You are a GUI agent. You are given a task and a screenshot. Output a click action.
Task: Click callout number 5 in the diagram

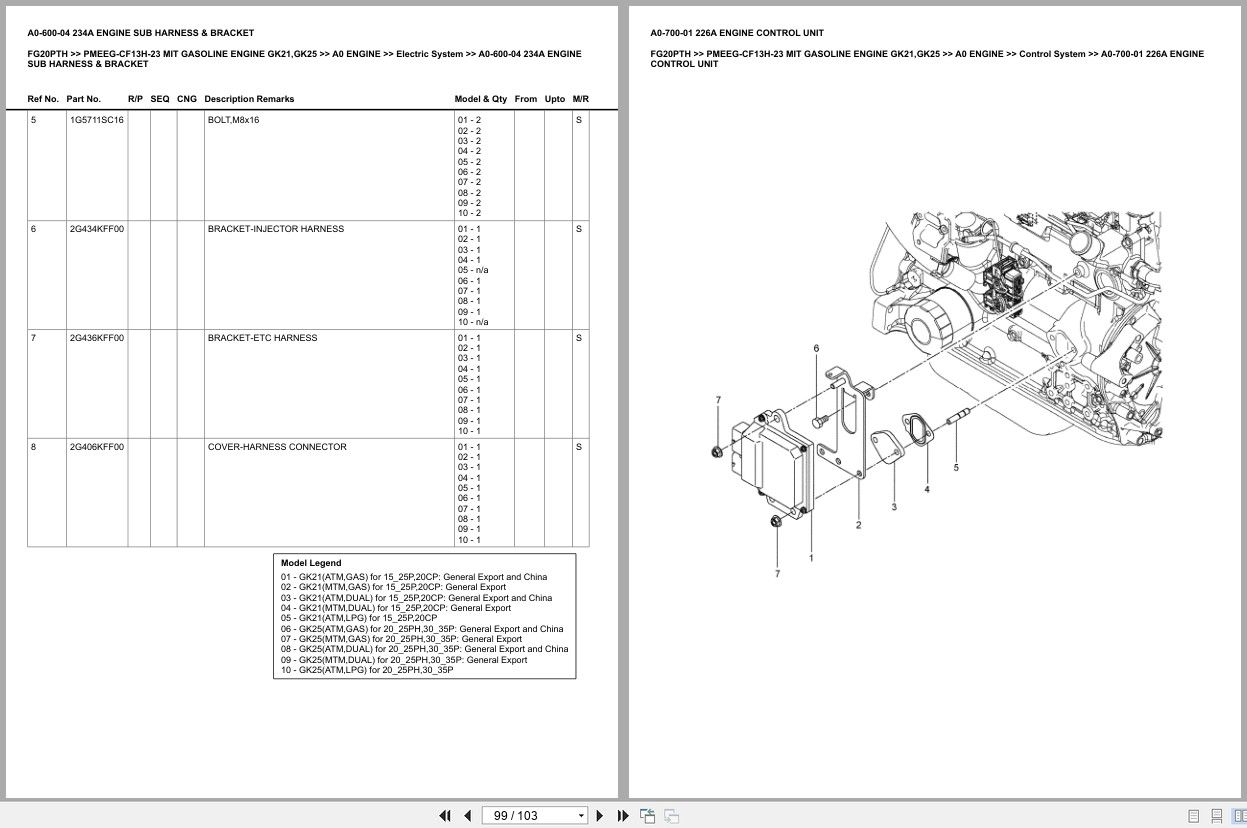[956, 467]
